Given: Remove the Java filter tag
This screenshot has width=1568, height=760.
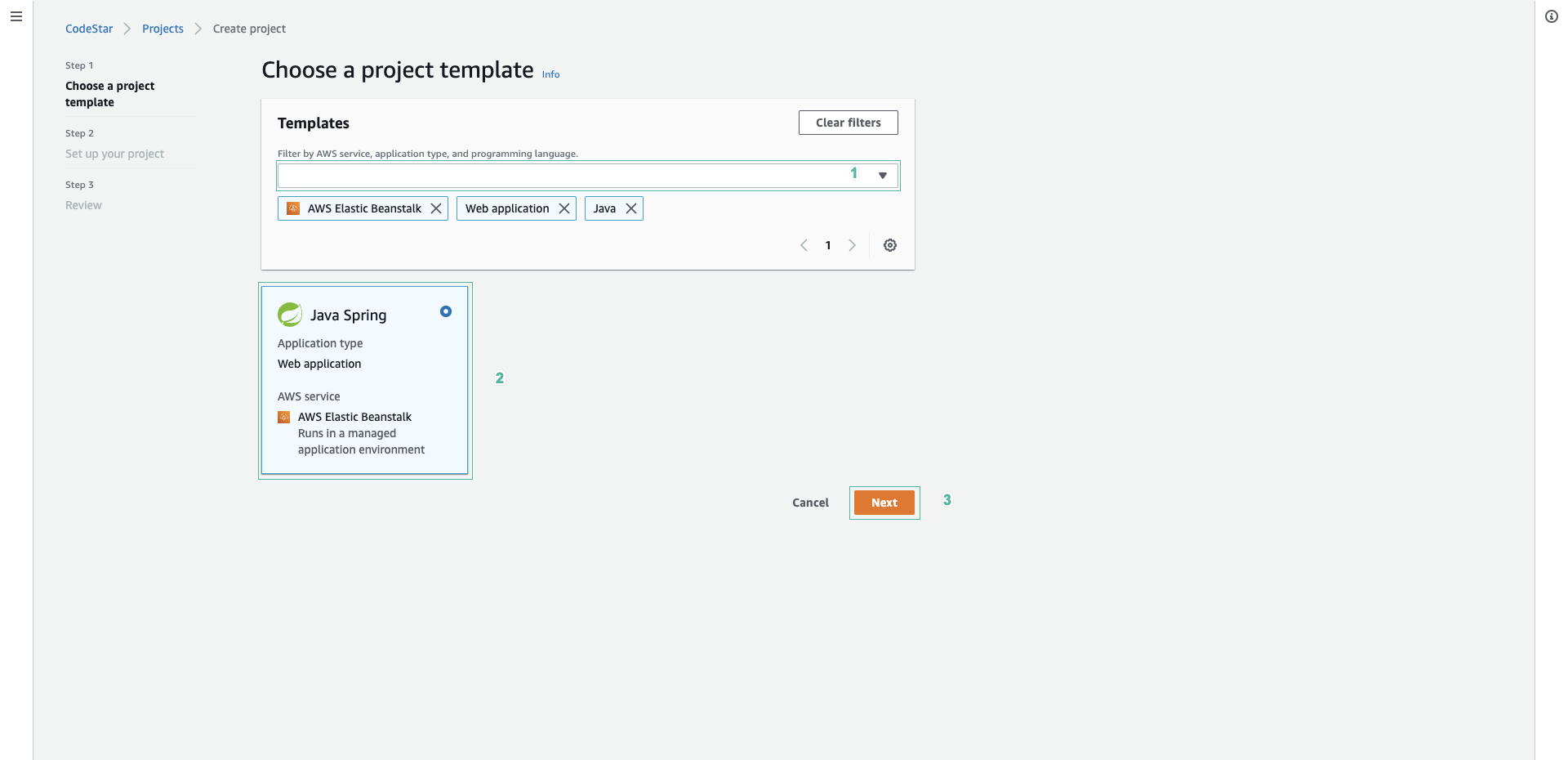Looking at the screenshot, I should click(631, 208).
